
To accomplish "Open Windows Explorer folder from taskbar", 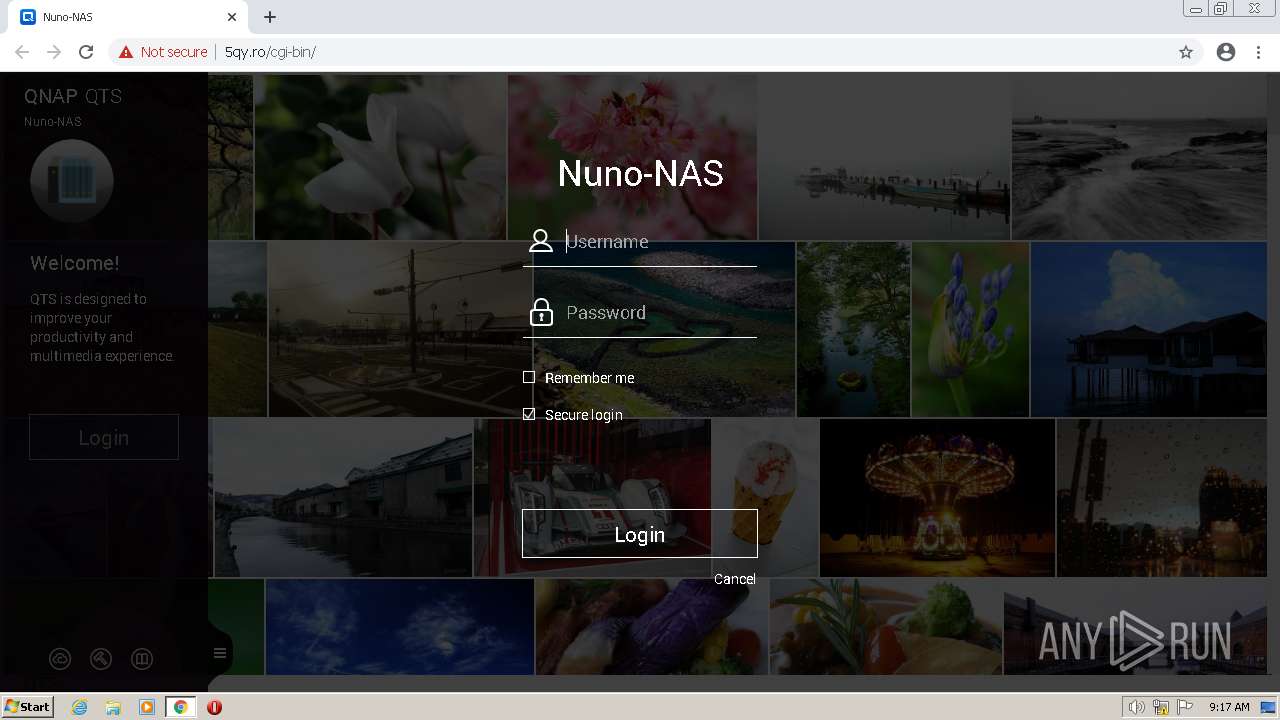I will coord(113,707).
